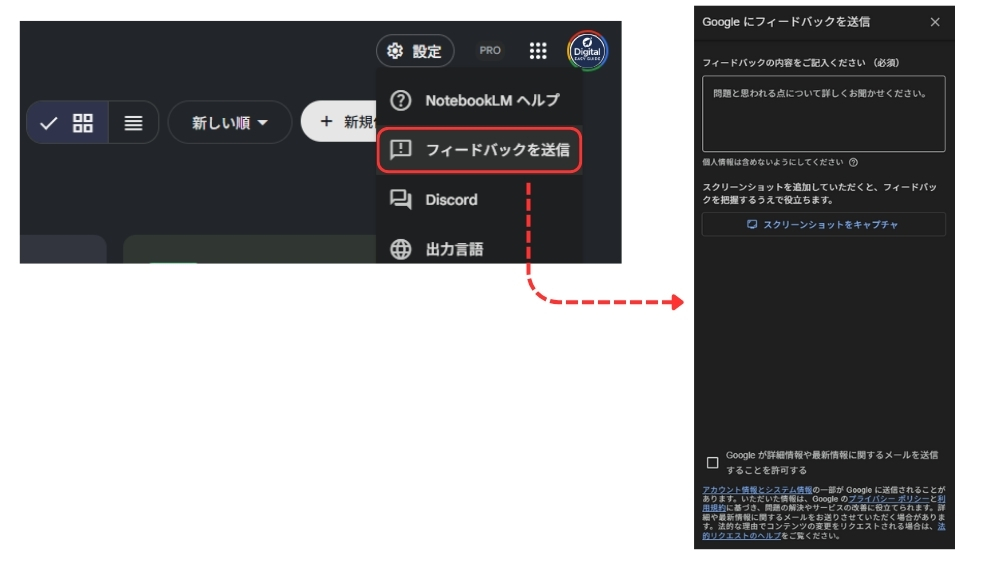
Task: Click the フィードバックの内容をご記入ください label
Action: (800, 62)
